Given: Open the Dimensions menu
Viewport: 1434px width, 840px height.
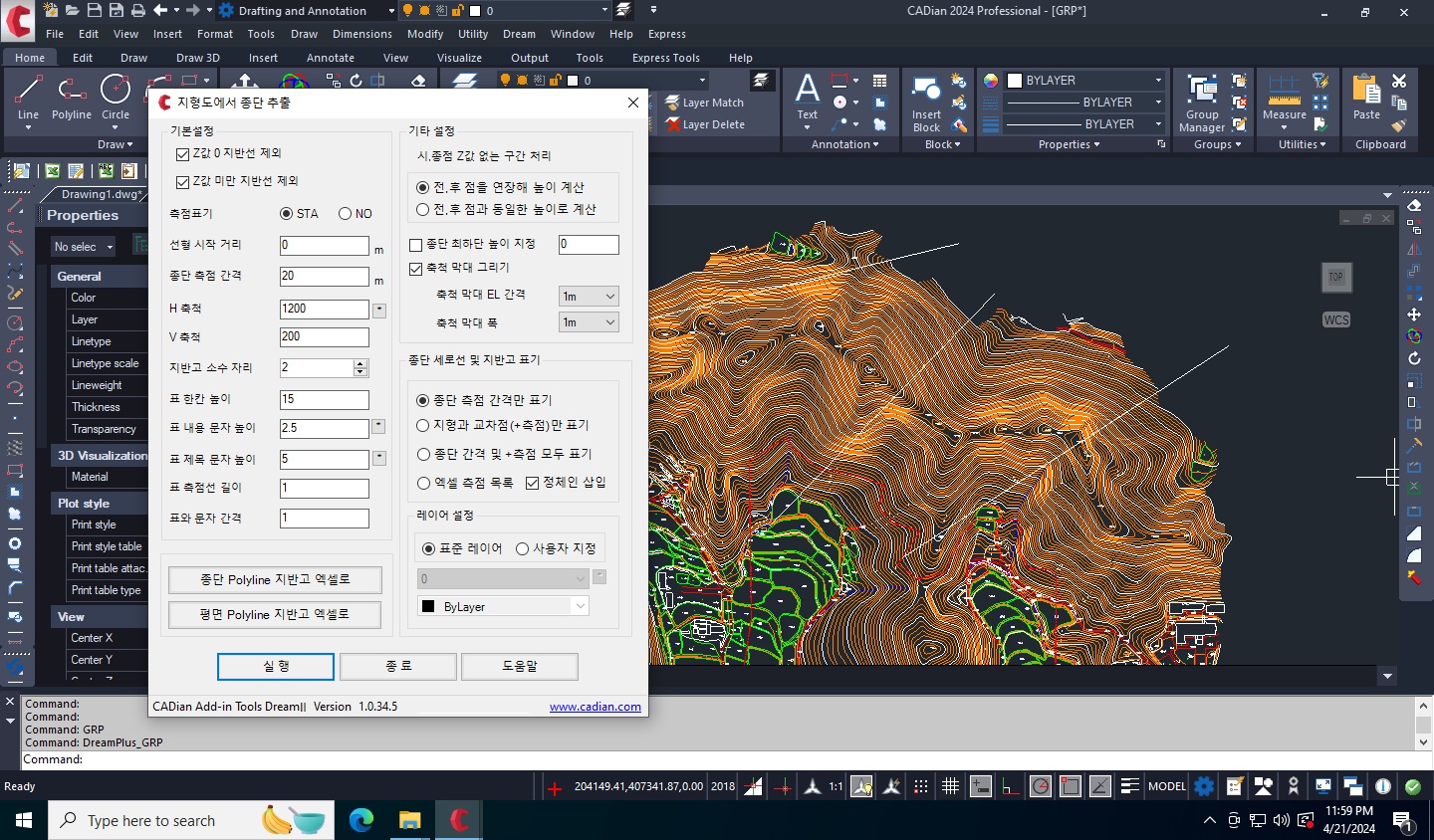Looking at the screenshot, I should (x=361, y=34).
